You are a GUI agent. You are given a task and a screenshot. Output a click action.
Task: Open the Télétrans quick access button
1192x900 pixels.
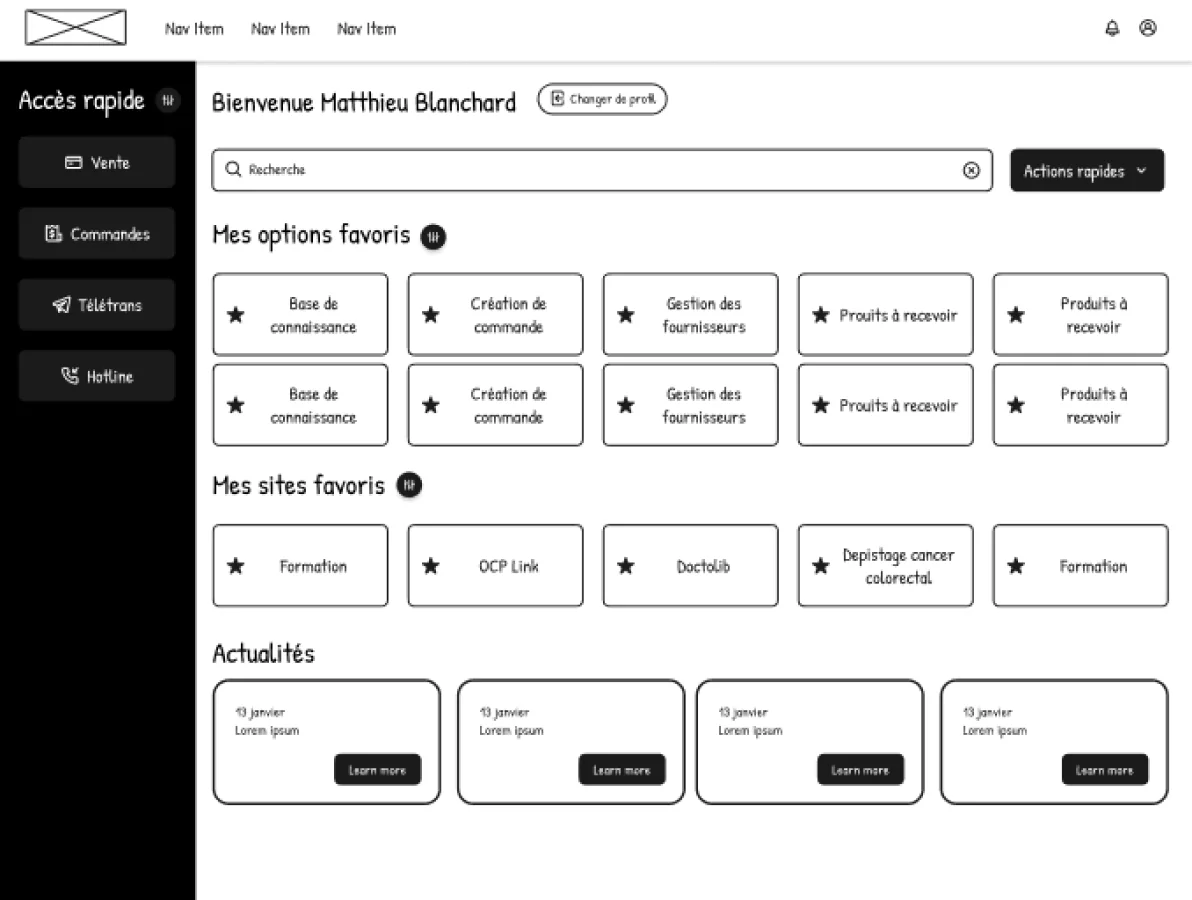97,305
